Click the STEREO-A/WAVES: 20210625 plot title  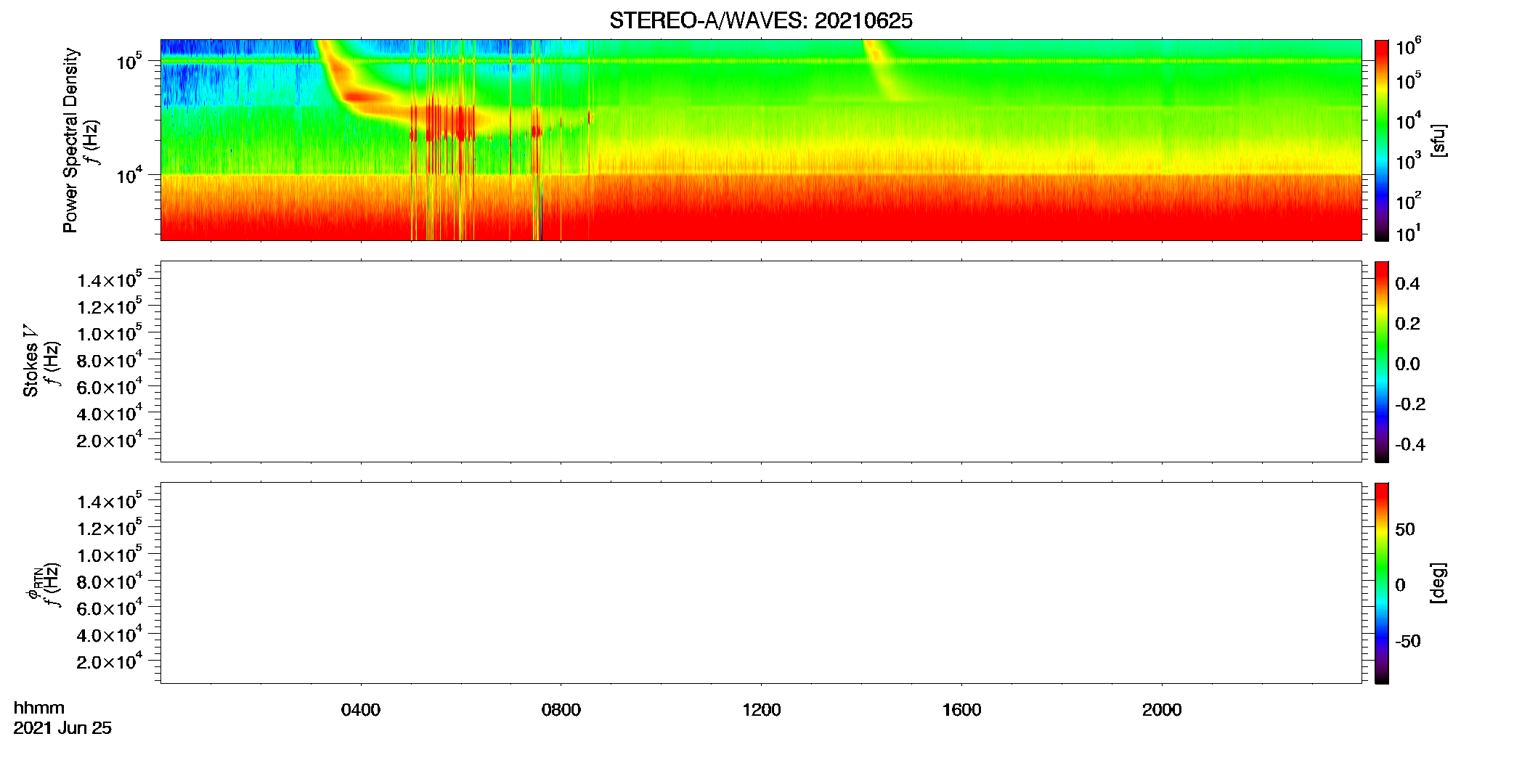click(x=760, y=21)
